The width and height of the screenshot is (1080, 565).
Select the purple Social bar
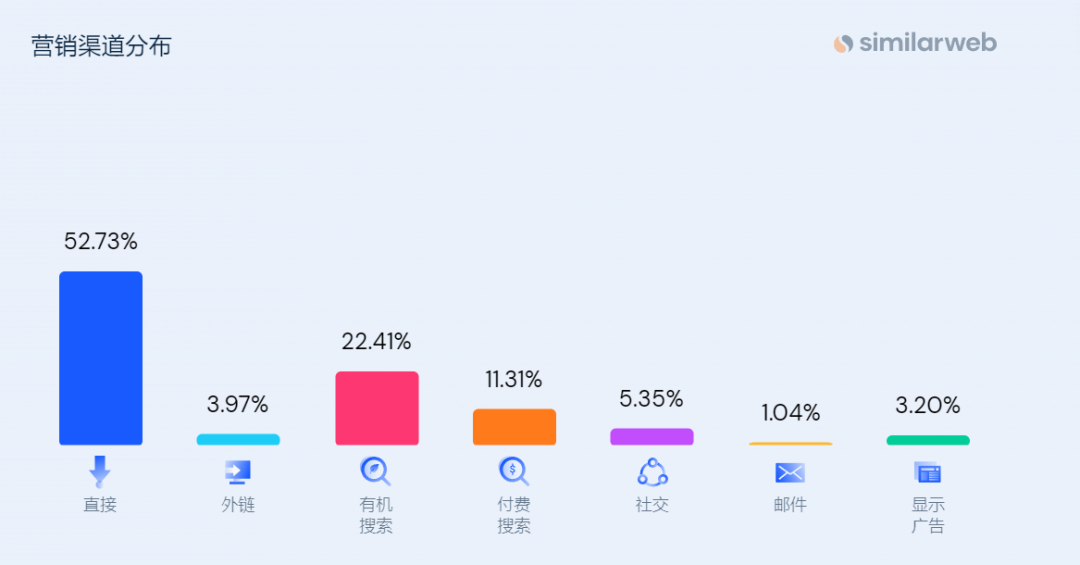(652, 437)
